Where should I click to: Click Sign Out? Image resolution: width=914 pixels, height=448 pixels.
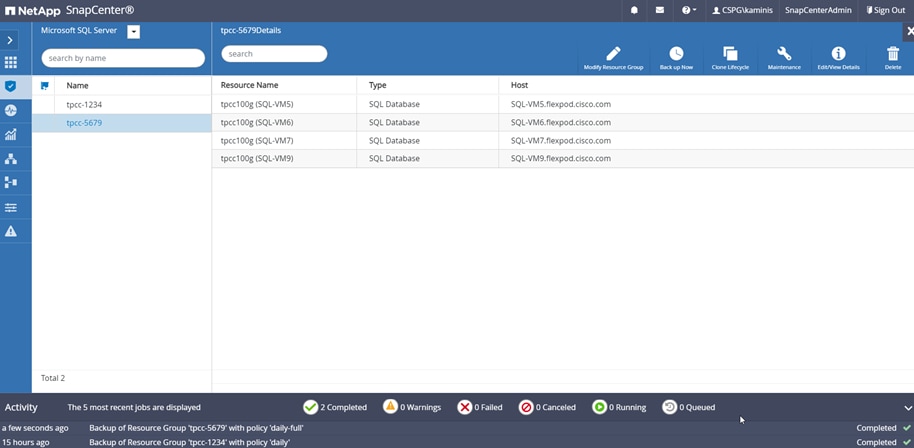pyautogui.click(x=885, y=10)
